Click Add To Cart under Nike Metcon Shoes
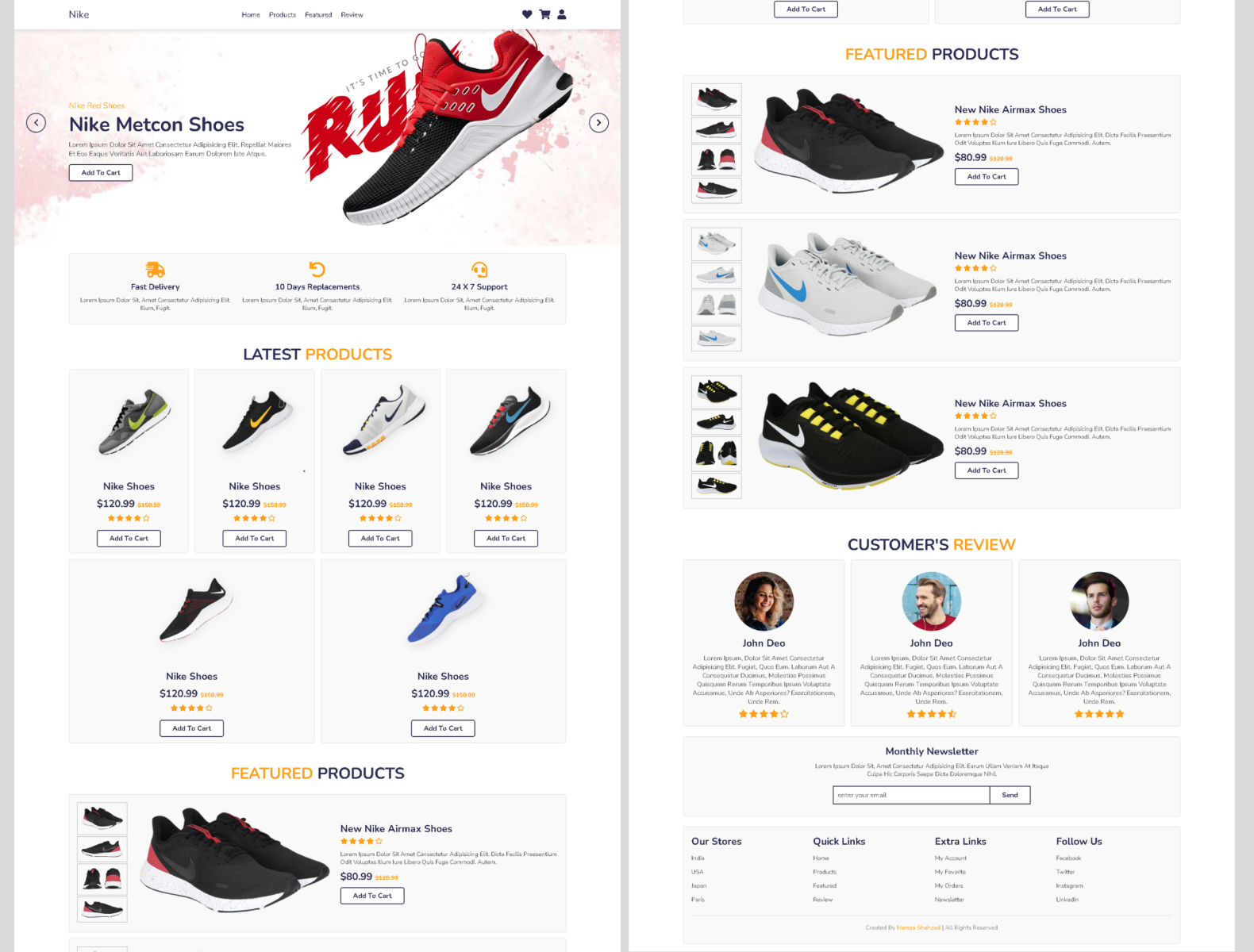1254x952 pixels. 101,173
